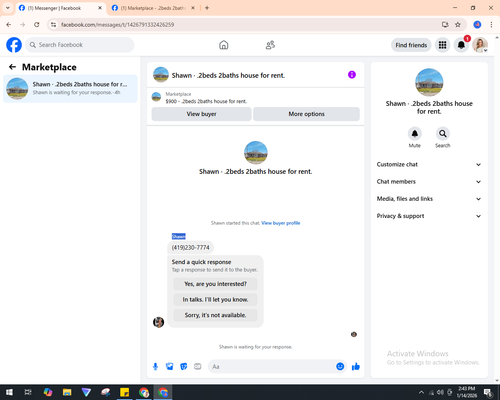Image resolution: width=500 pixels, height=400 pixels.
Task: Expand Media, files and links section
Action: pos(429,199)
